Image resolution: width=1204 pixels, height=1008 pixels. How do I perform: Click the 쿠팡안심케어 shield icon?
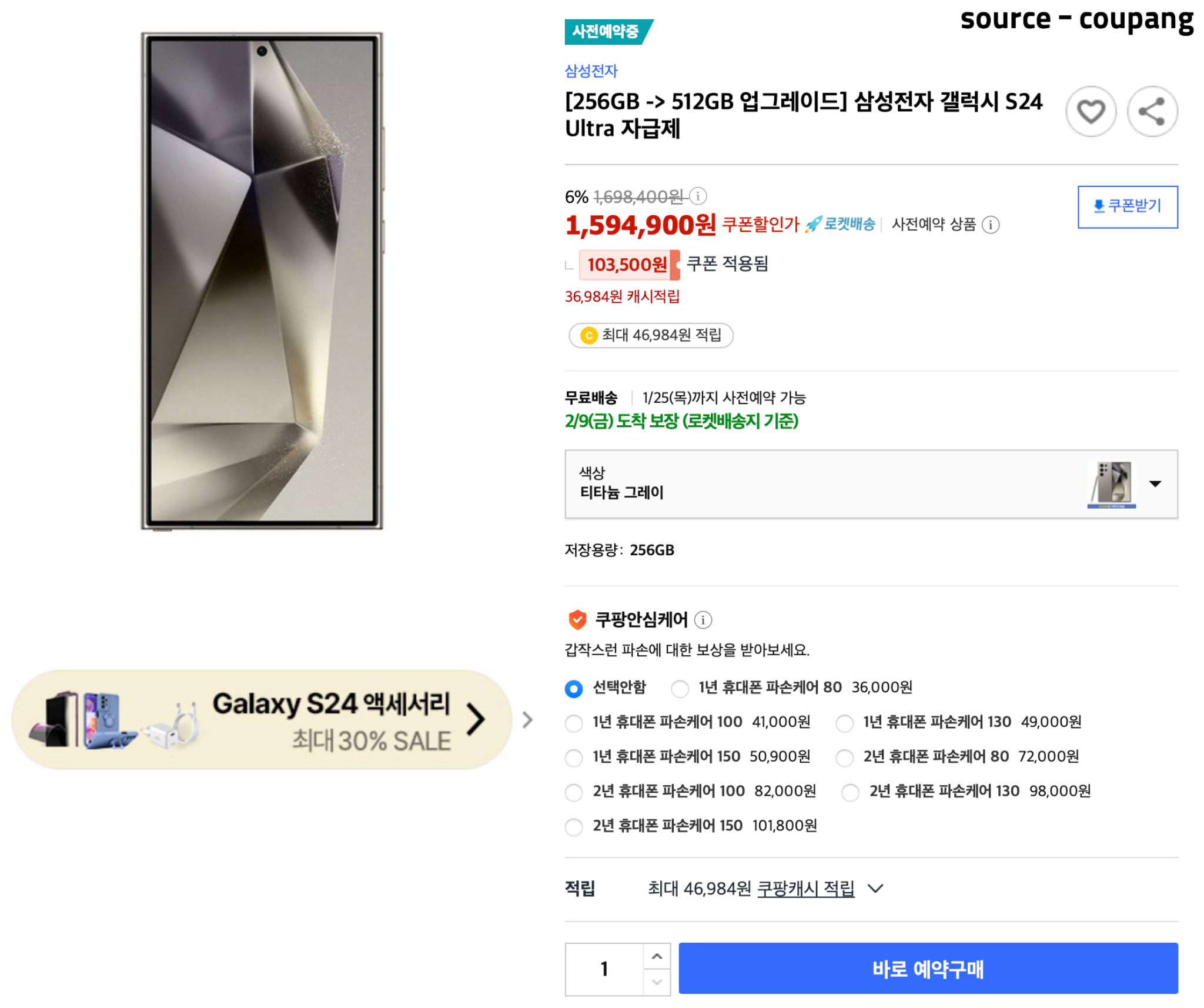click(x=577, y=618)
